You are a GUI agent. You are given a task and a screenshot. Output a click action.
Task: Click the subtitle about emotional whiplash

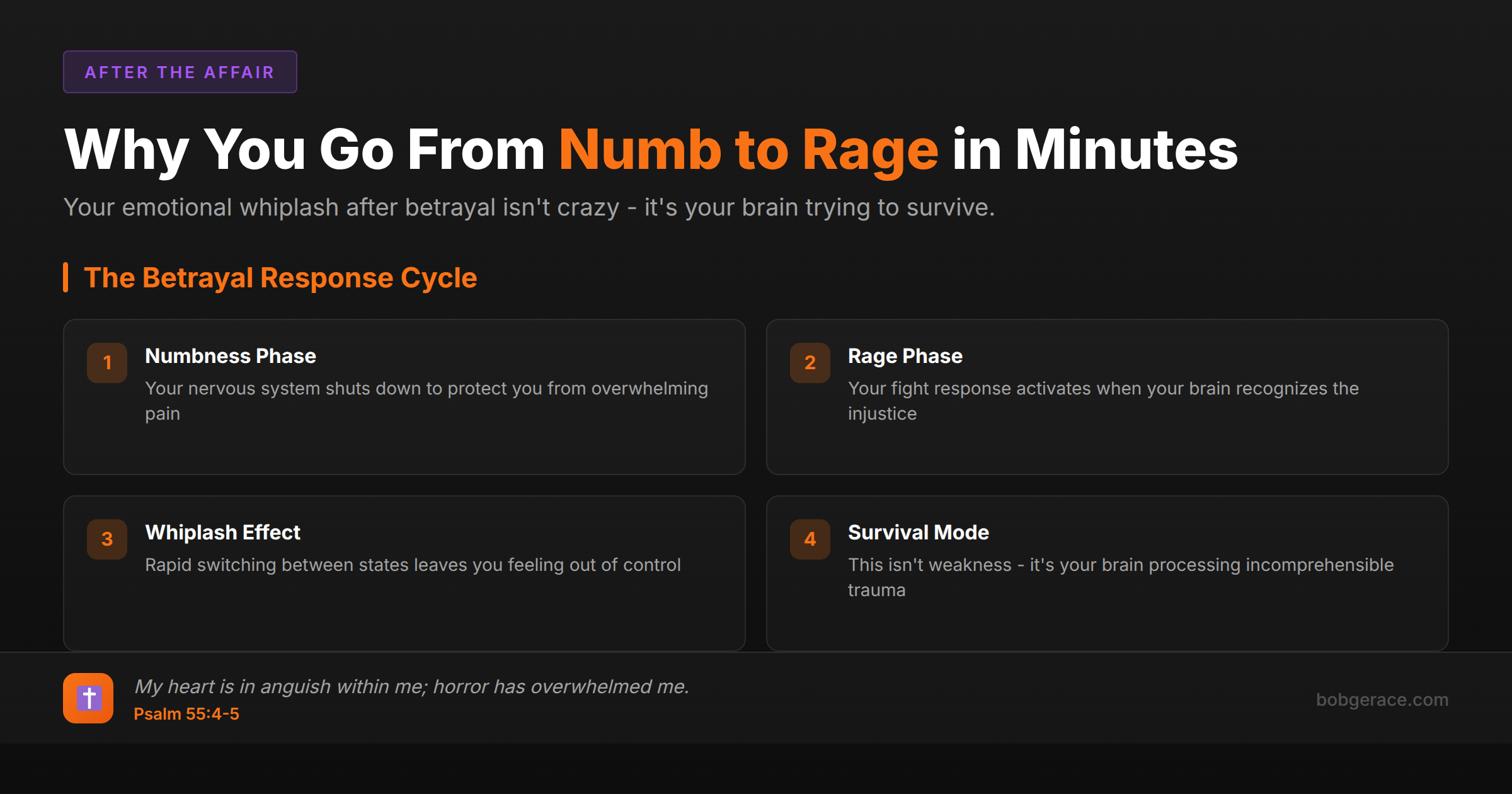[529, 207]
